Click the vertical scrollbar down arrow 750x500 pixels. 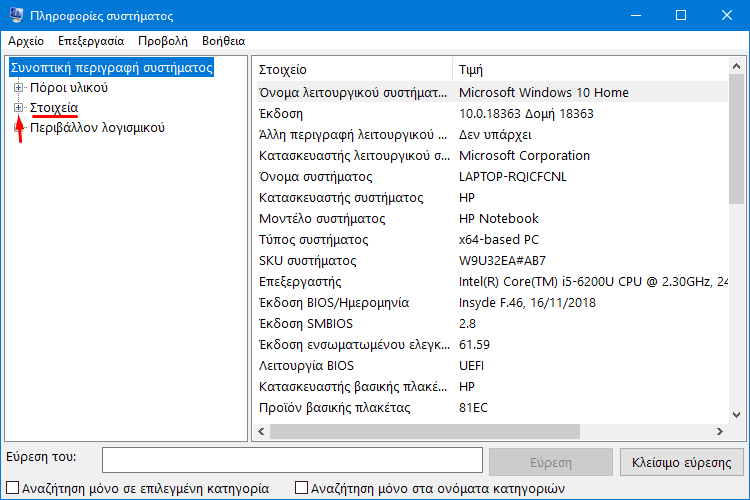click(736, 413)
